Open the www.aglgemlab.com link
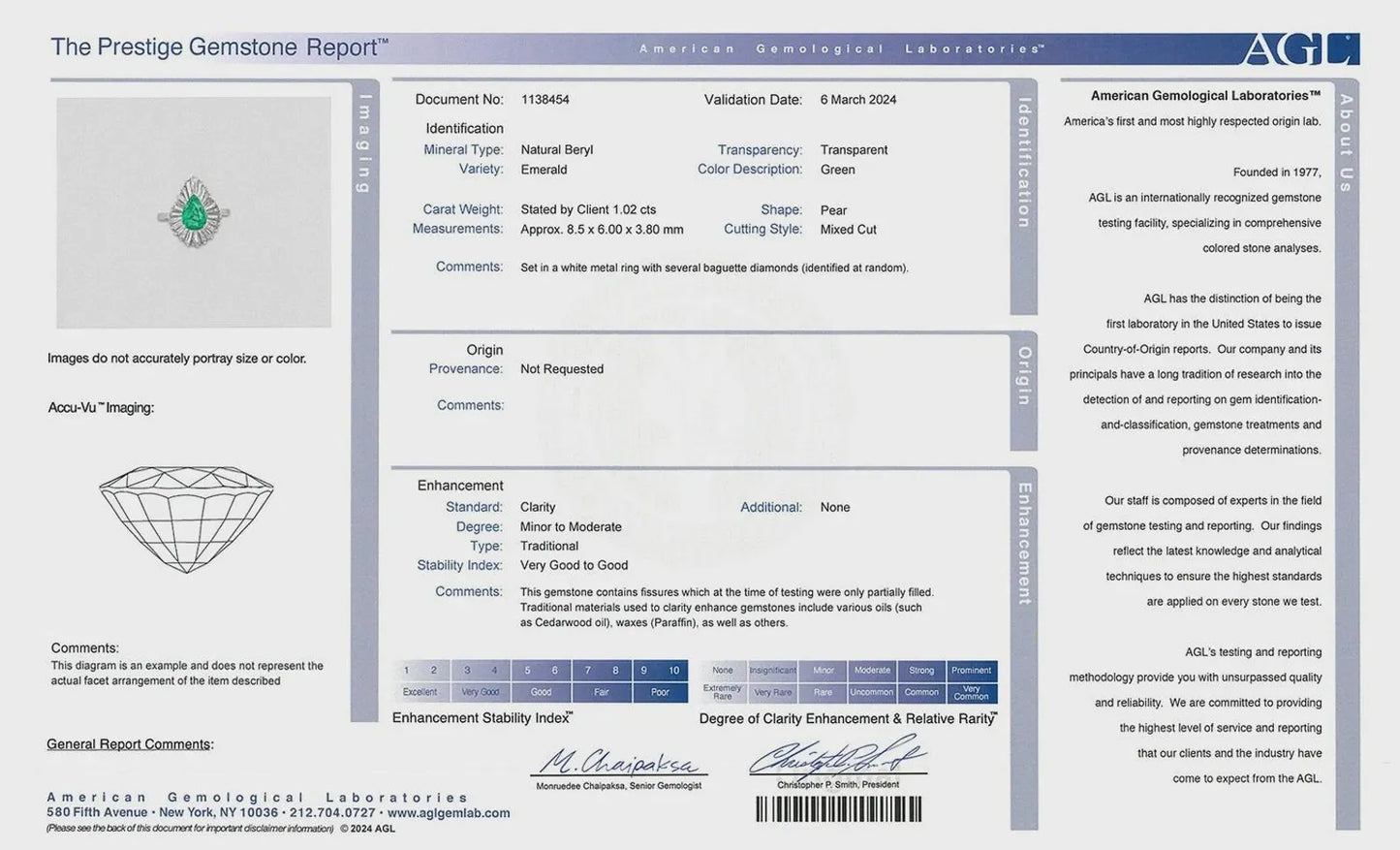This screenshot has height=850, width=1400. pyautogui.click(x=449, y=813)
